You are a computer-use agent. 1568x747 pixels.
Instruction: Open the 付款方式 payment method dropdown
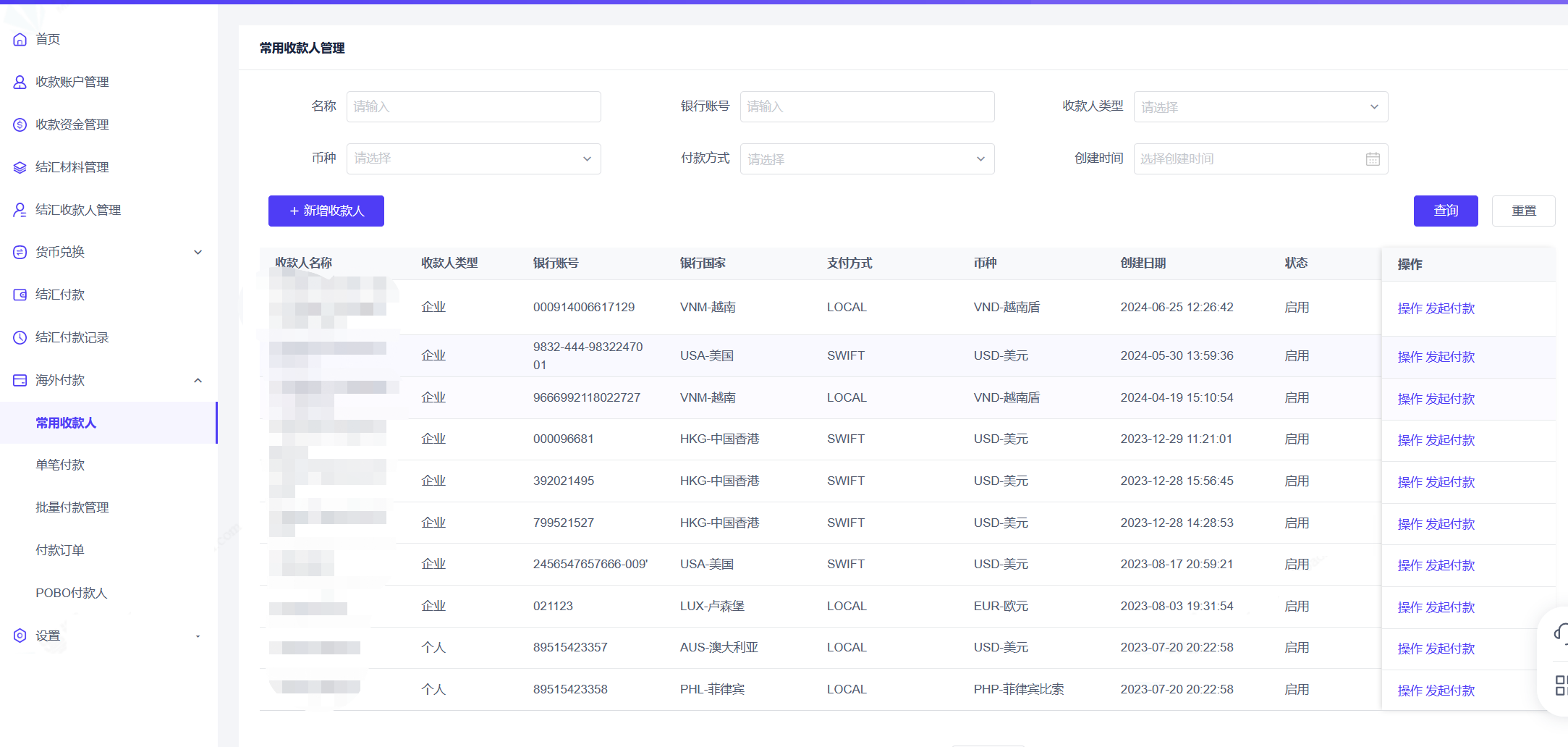pos(866,159)
